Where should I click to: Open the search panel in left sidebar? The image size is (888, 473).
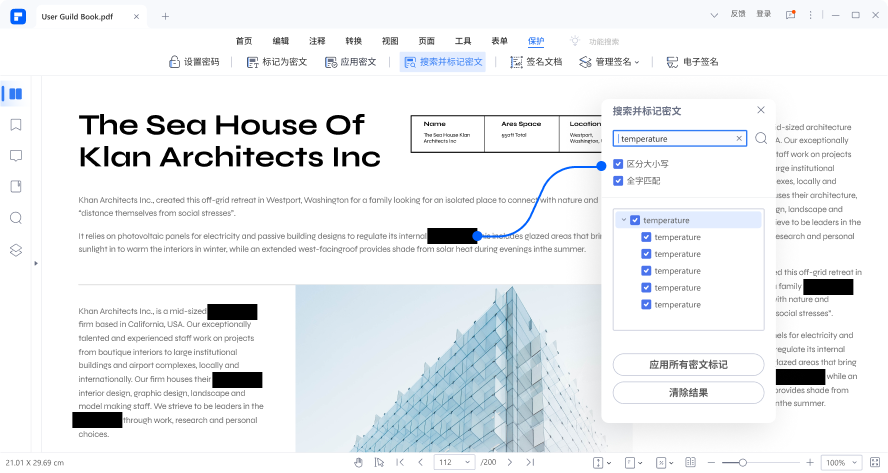(15, 218)
